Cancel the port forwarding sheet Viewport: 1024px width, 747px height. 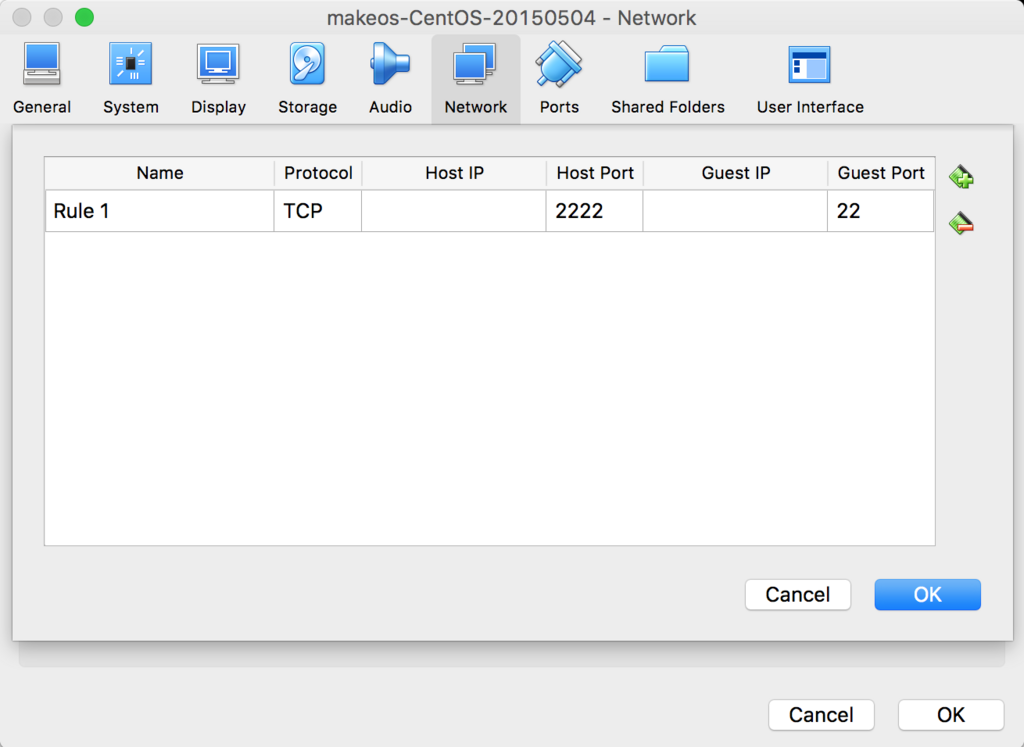pyautogui.click(x=797, y=594)
